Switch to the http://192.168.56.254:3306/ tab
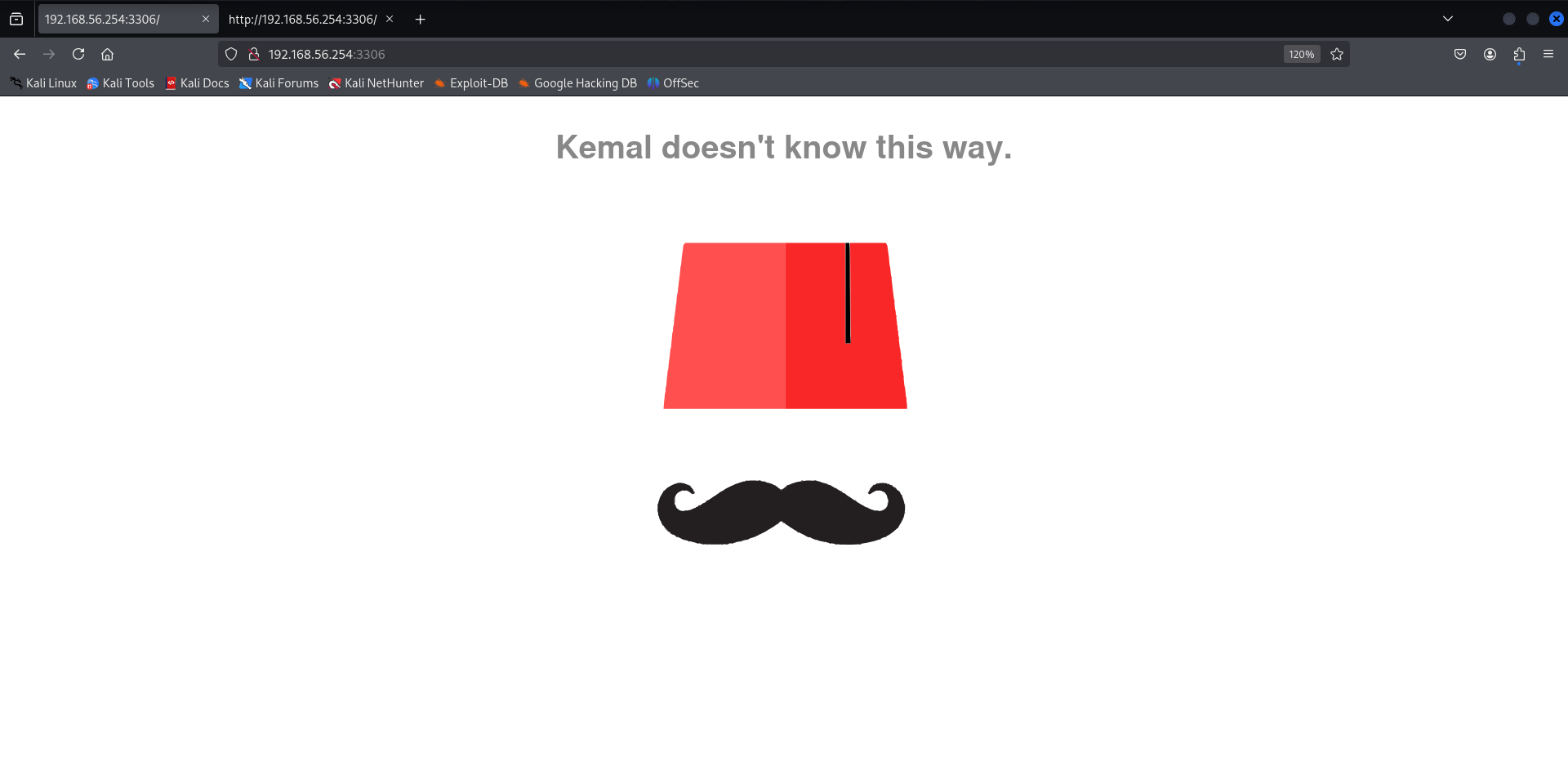 [311, 19]
